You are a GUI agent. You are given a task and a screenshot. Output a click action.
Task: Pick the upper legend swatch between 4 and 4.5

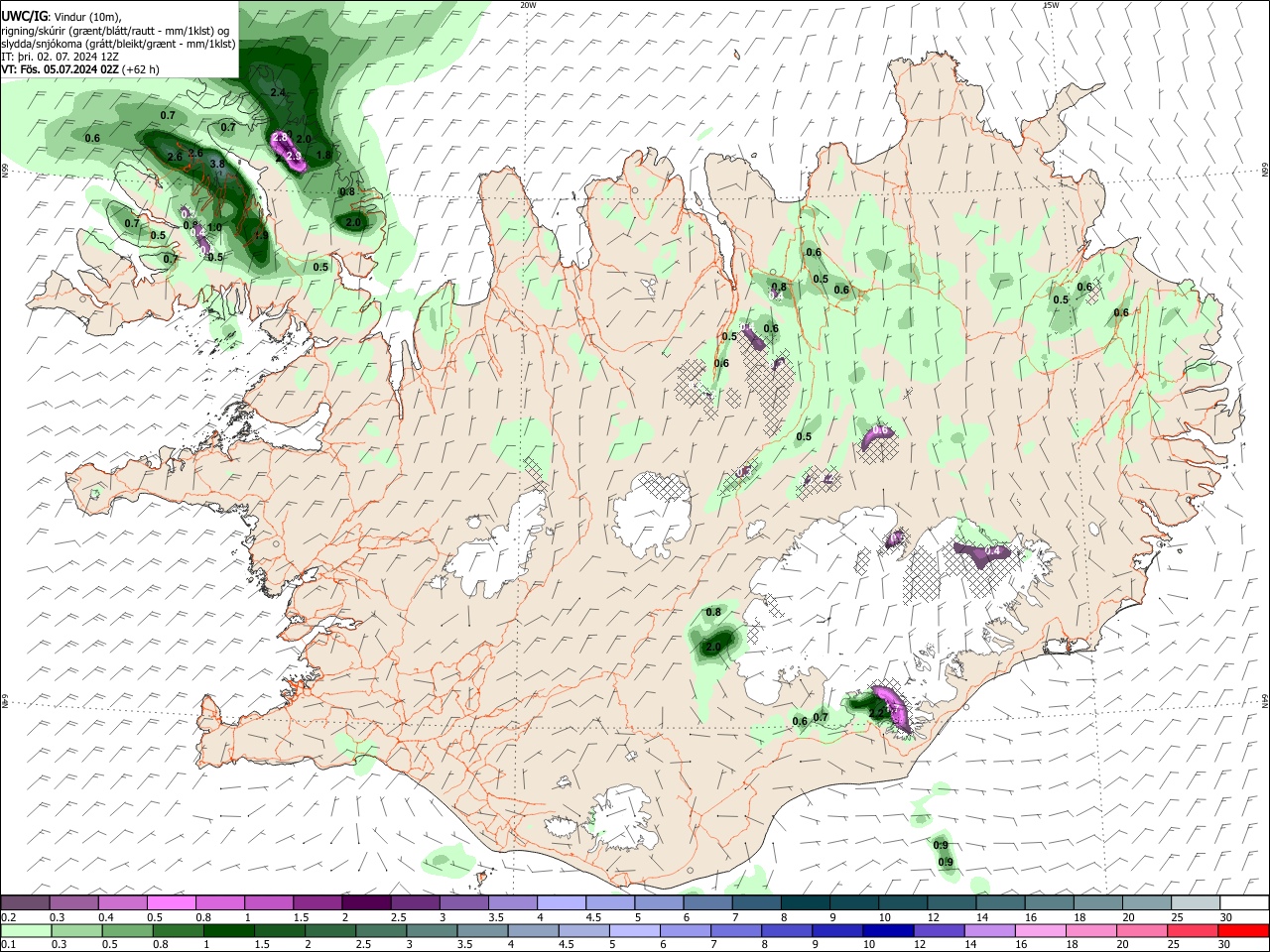pyautogui.click(x=560, y=903)
